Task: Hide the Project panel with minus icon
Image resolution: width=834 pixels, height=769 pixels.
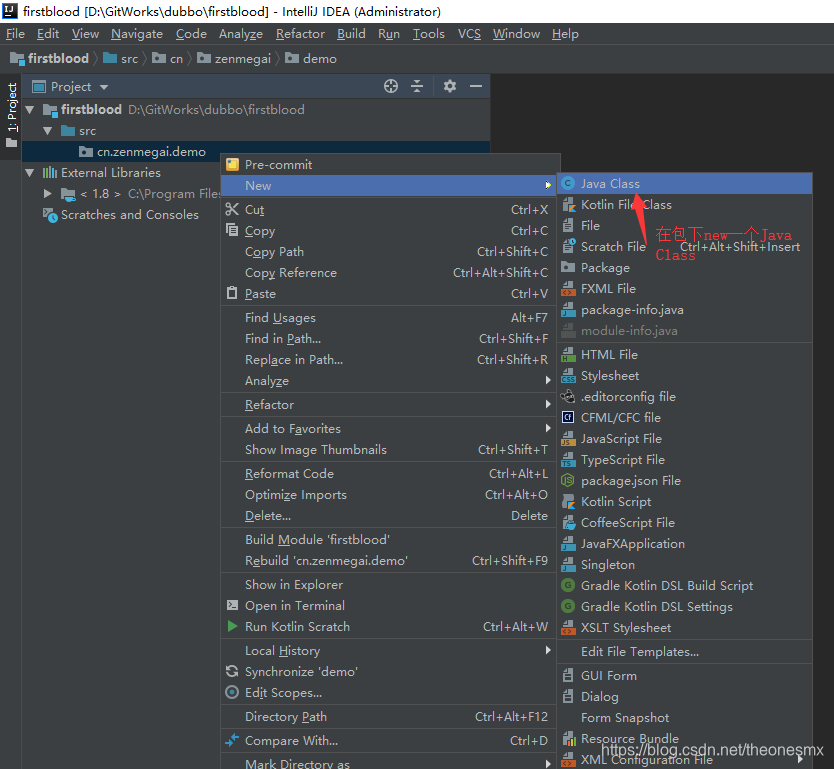Action: 476,86
